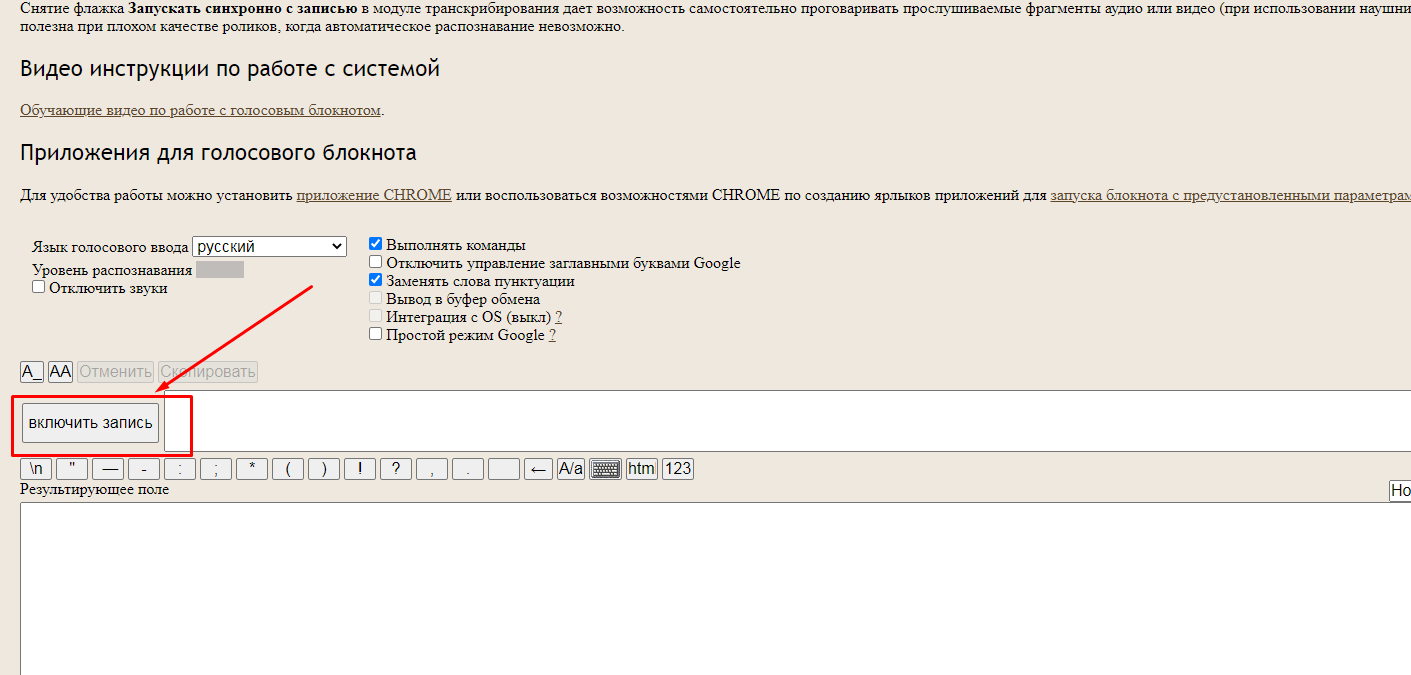Open help link next to "Простой режим Google"
This screenshot has width=1411, height=675.
point(552,335)
